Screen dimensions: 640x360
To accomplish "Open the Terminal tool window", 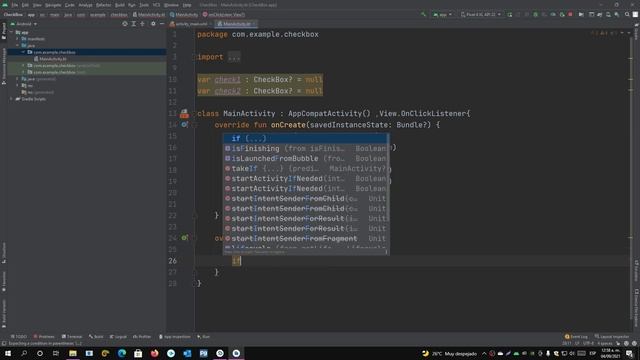I will click(72, 337).
